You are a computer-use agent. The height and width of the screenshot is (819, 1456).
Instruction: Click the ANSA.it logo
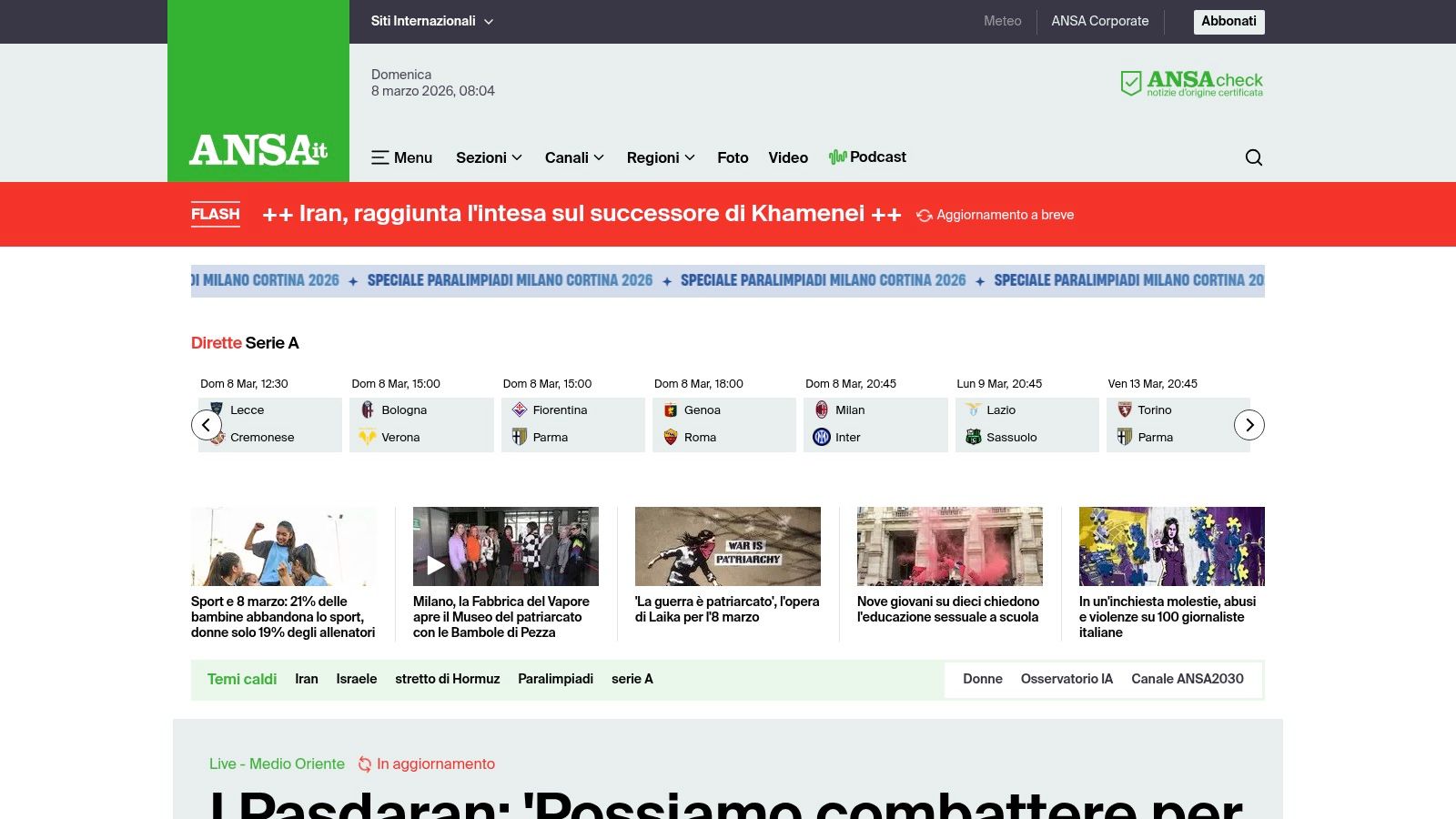tap(258, 148)
